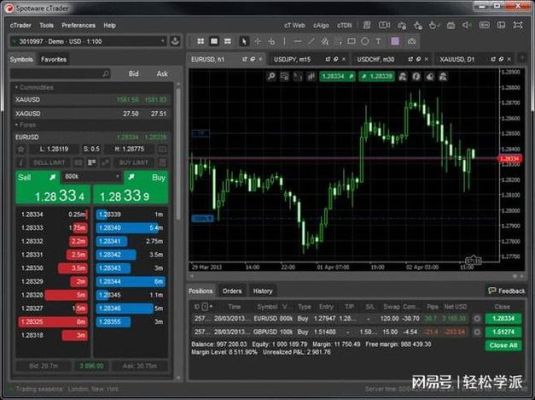The image size is (535, 400).
Task: Click the chart zoom magnifier icon
Action: [x=271, y=76]
